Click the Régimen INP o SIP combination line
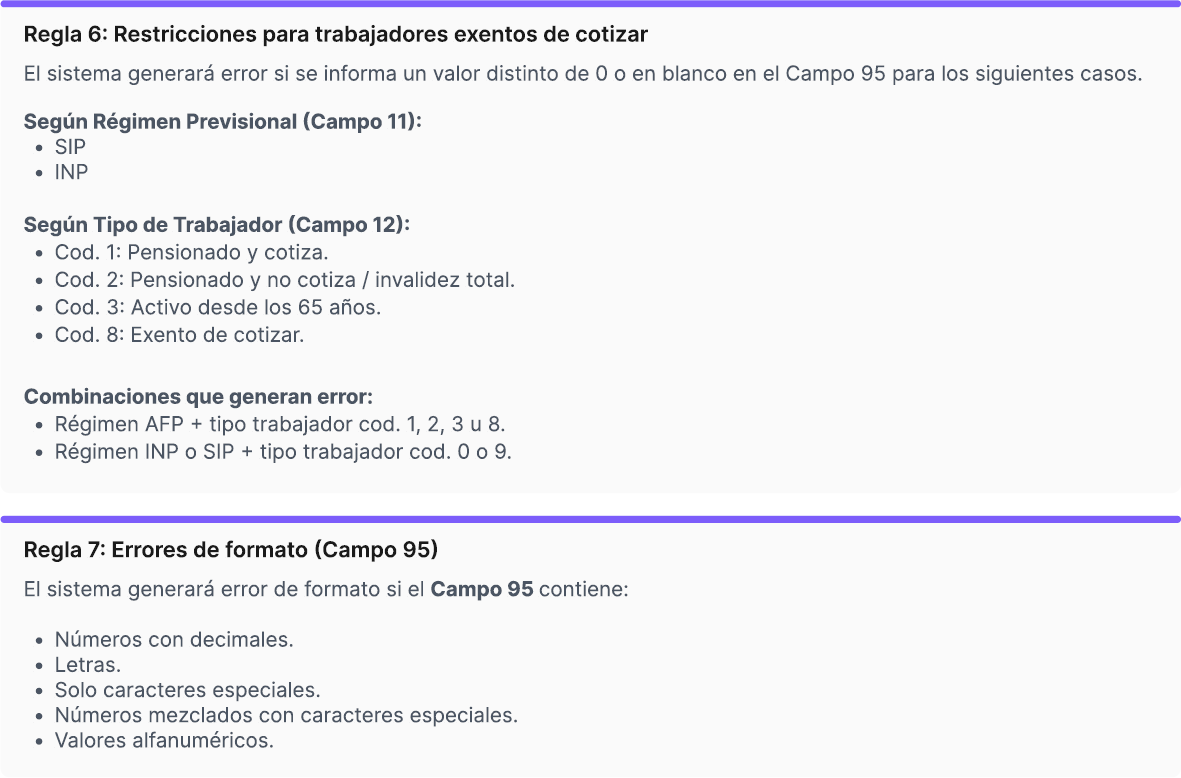Screen dimensions: 1181x778 283,452
